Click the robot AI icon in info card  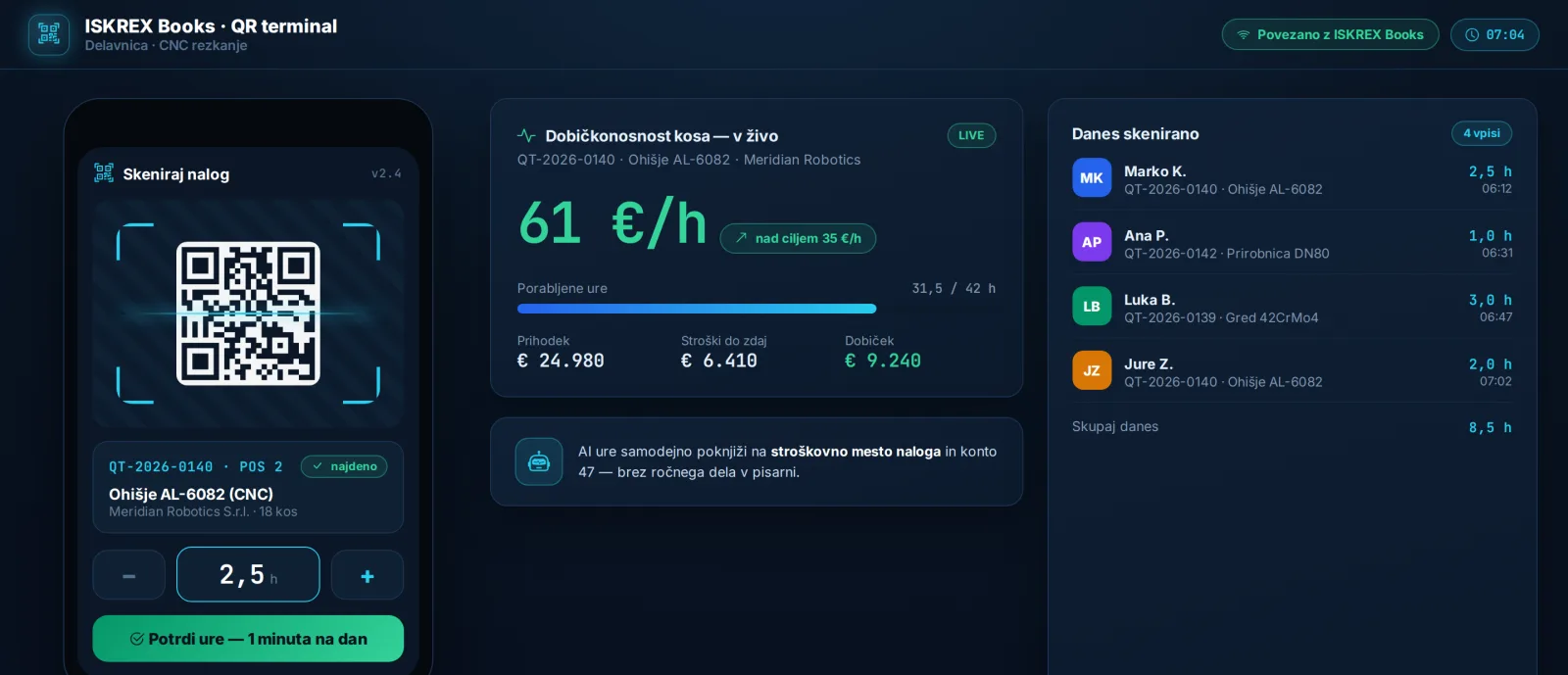pos(539,461)
